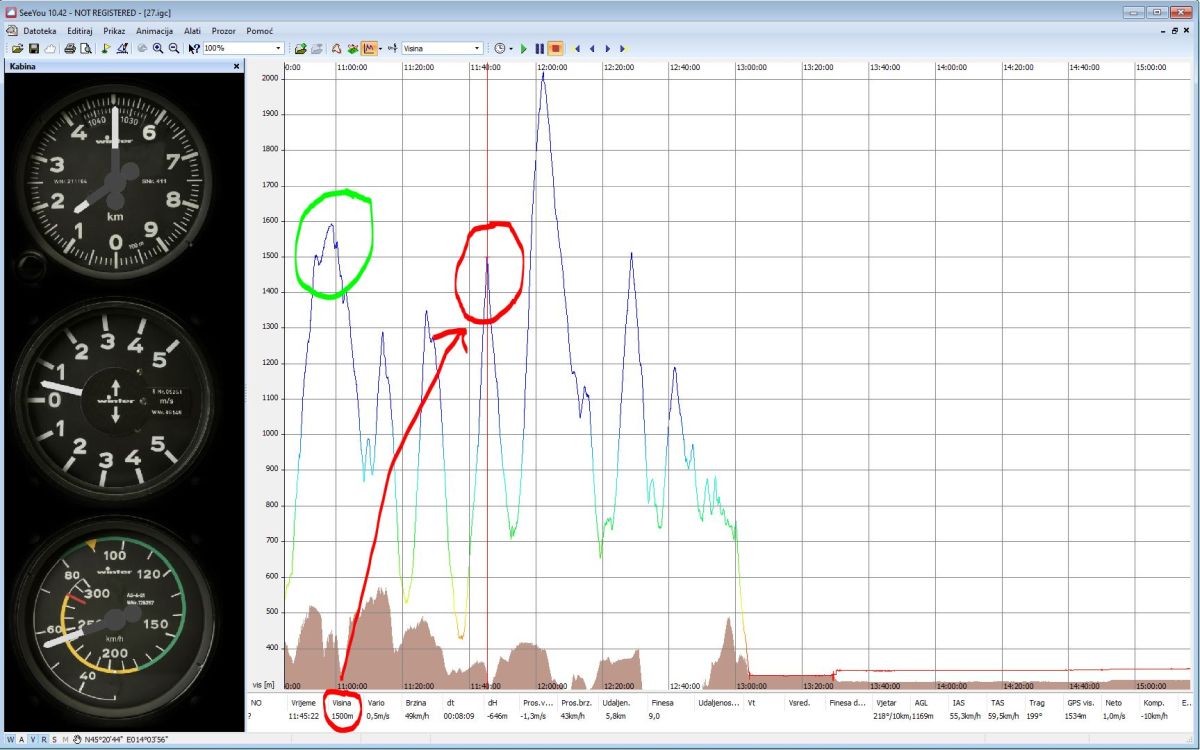Image resolution: width=1200 pixels, height=750 pixels.
Task: Click the Vjetar column header
Action: 886,703
